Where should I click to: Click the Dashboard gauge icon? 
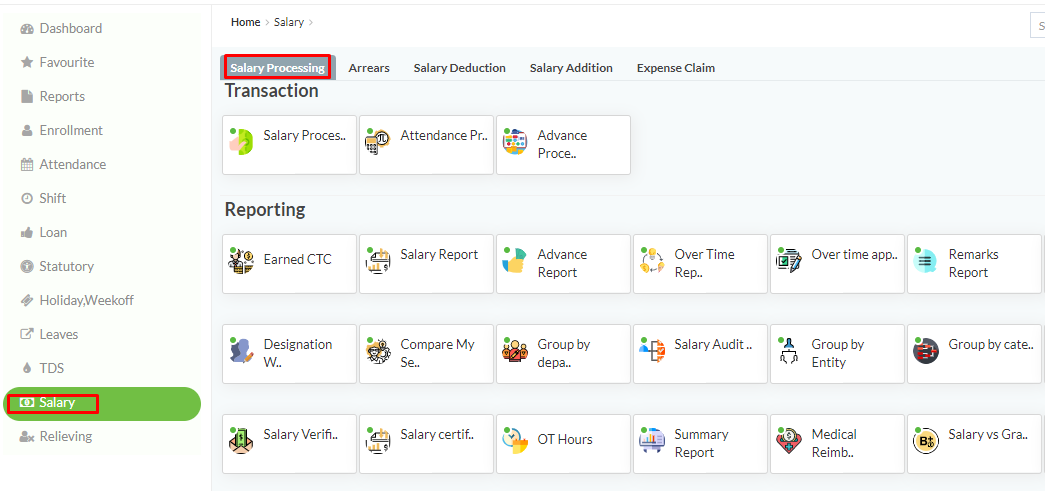(27, 29)
